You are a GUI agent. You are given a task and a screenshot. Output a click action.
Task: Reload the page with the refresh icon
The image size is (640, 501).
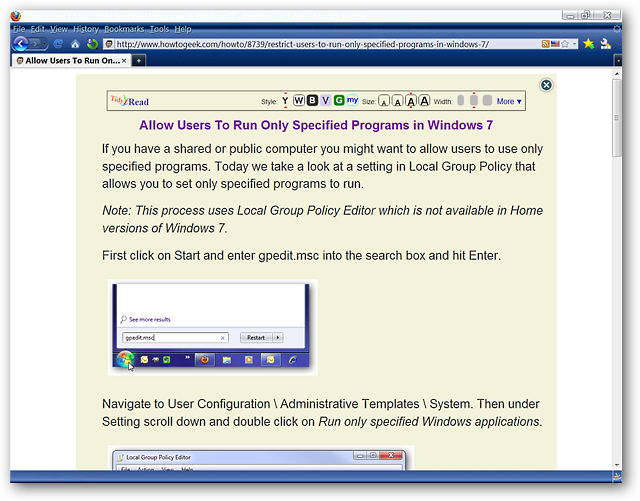[58, 44]
